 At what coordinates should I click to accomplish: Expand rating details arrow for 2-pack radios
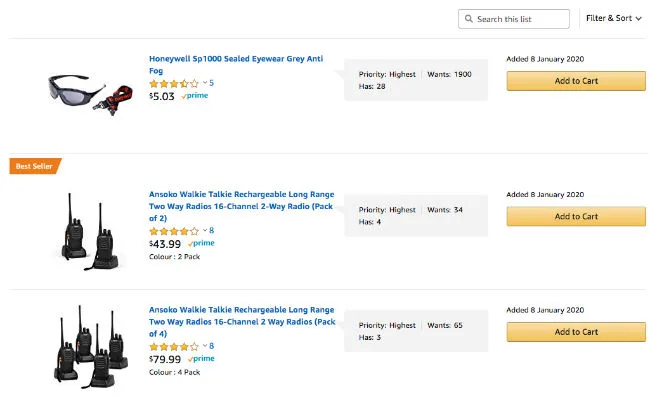pyautogui.click(x=203, y=231)
